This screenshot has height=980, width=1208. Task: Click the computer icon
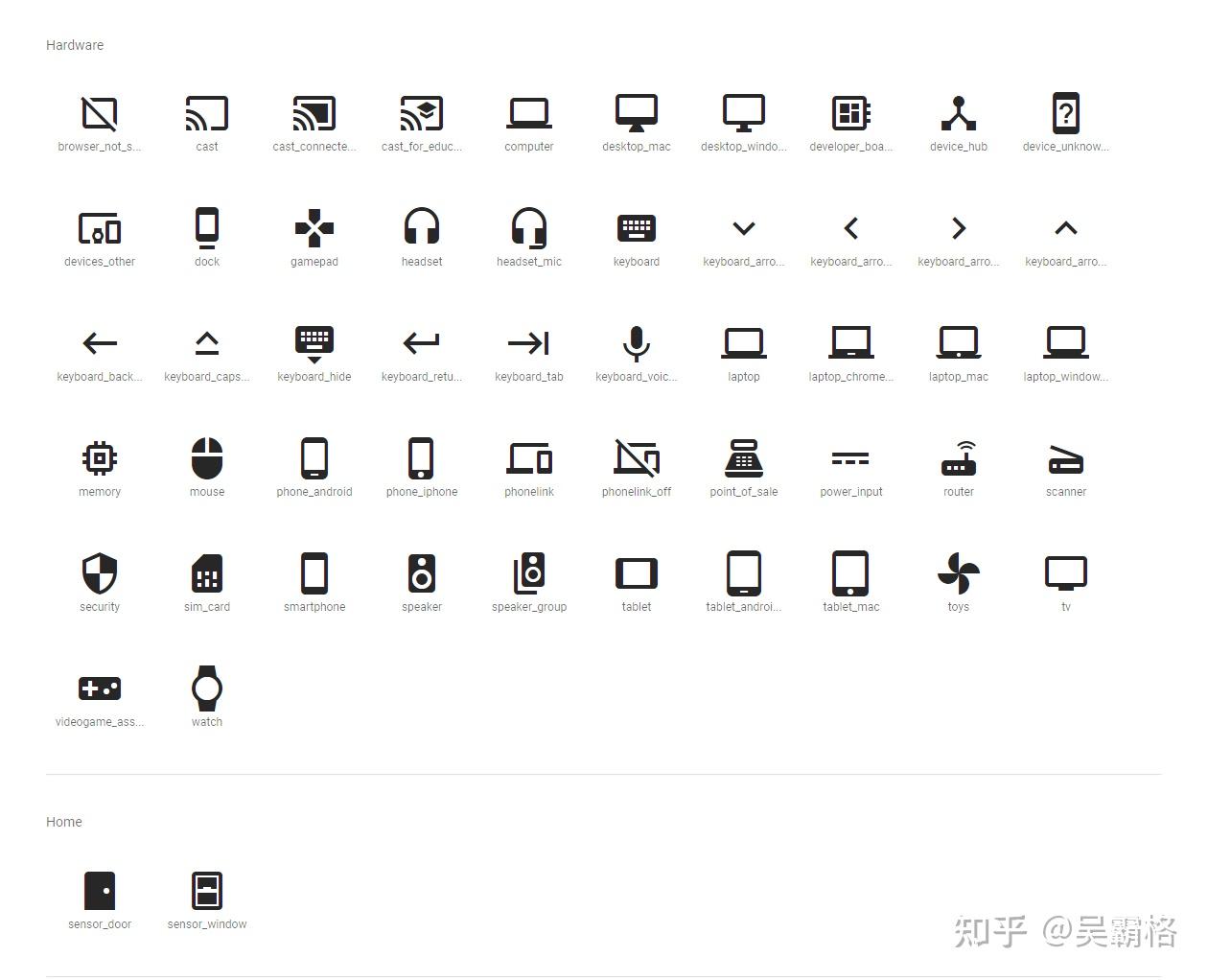[528, 113]
